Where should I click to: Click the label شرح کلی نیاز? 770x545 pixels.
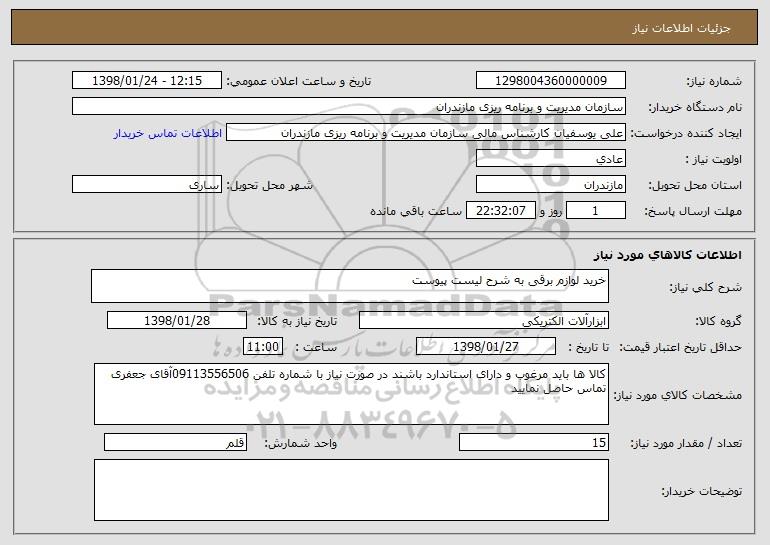(x=706, y=288)
